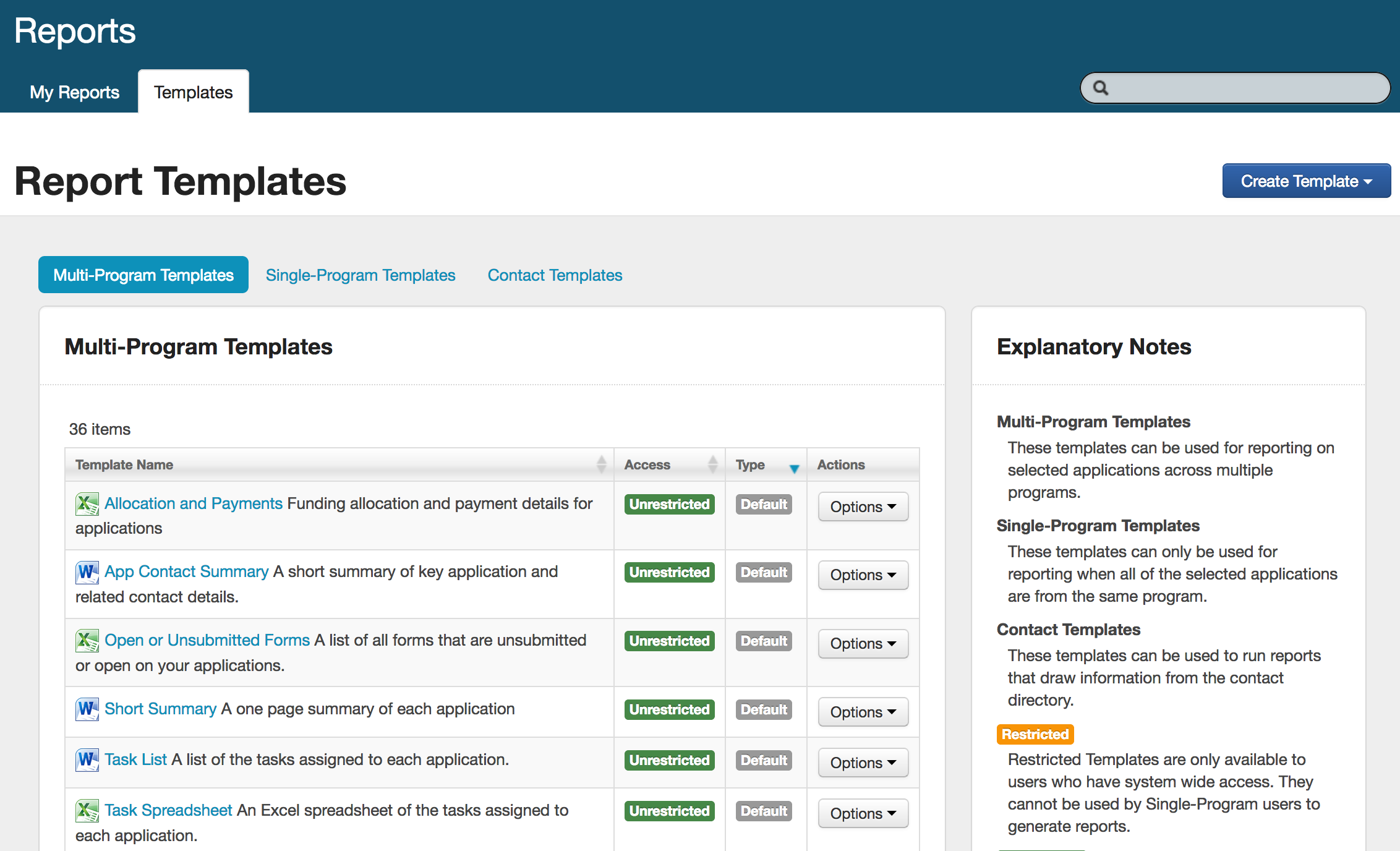Click Word icon beside Task List
Viewport: 1400px width, 851px height.
point(87,760)
